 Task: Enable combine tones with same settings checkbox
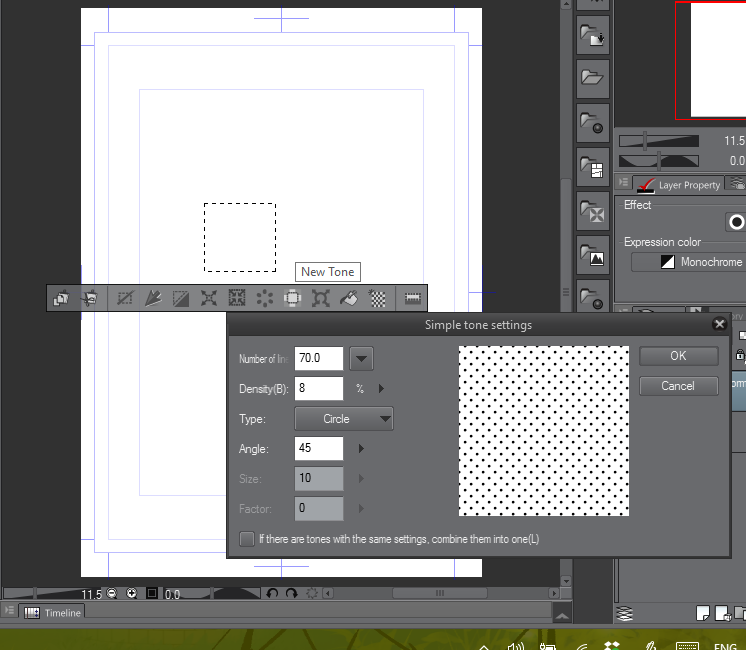247,539
